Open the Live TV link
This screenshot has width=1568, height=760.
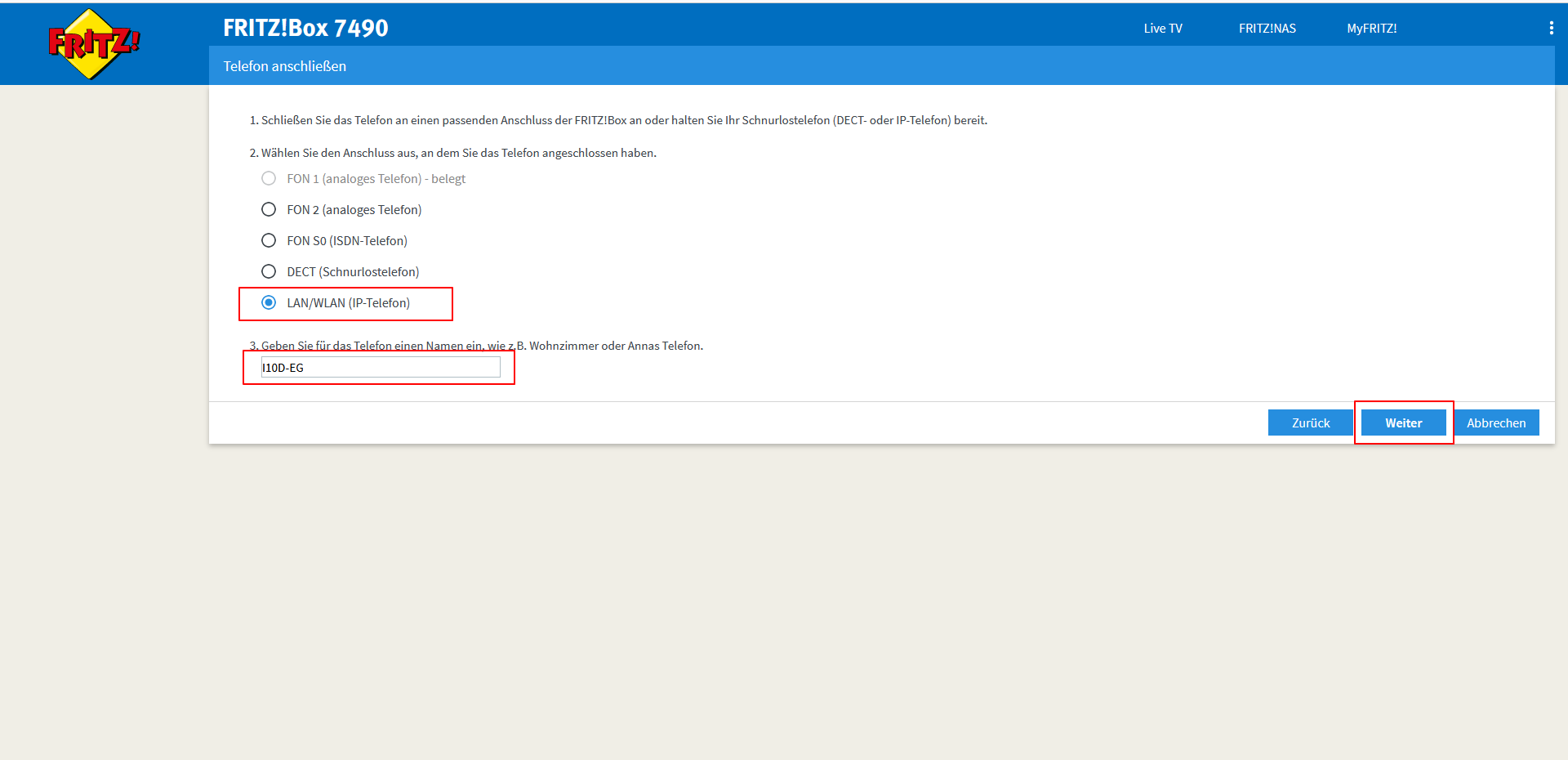click(1163, 28)
